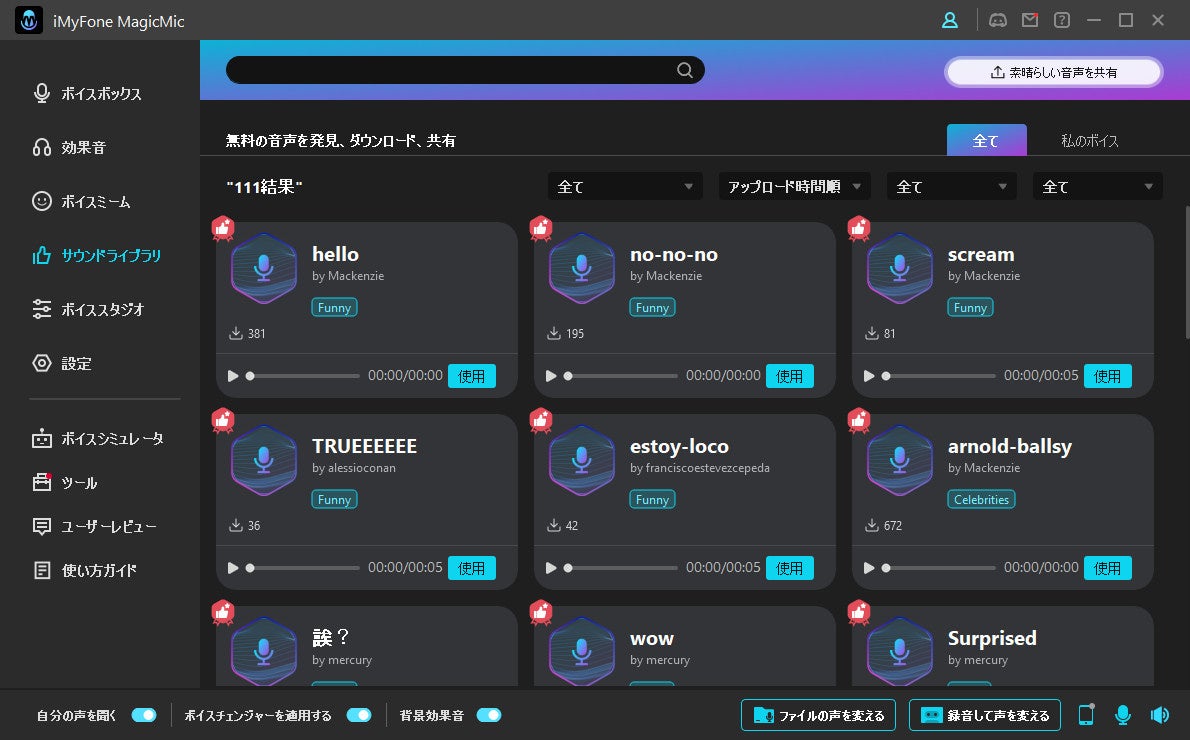The image size is (1190, 740).
Task: Open the Discord community icon
Action: coord(998,20)
